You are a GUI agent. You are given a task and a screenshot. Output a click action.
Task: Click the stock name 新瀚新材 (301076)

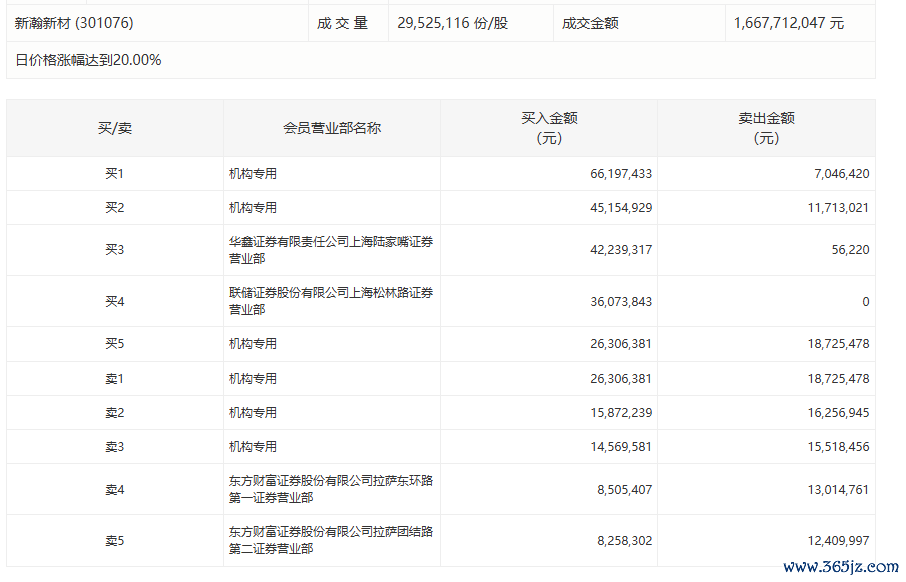[x=74, y=23]
